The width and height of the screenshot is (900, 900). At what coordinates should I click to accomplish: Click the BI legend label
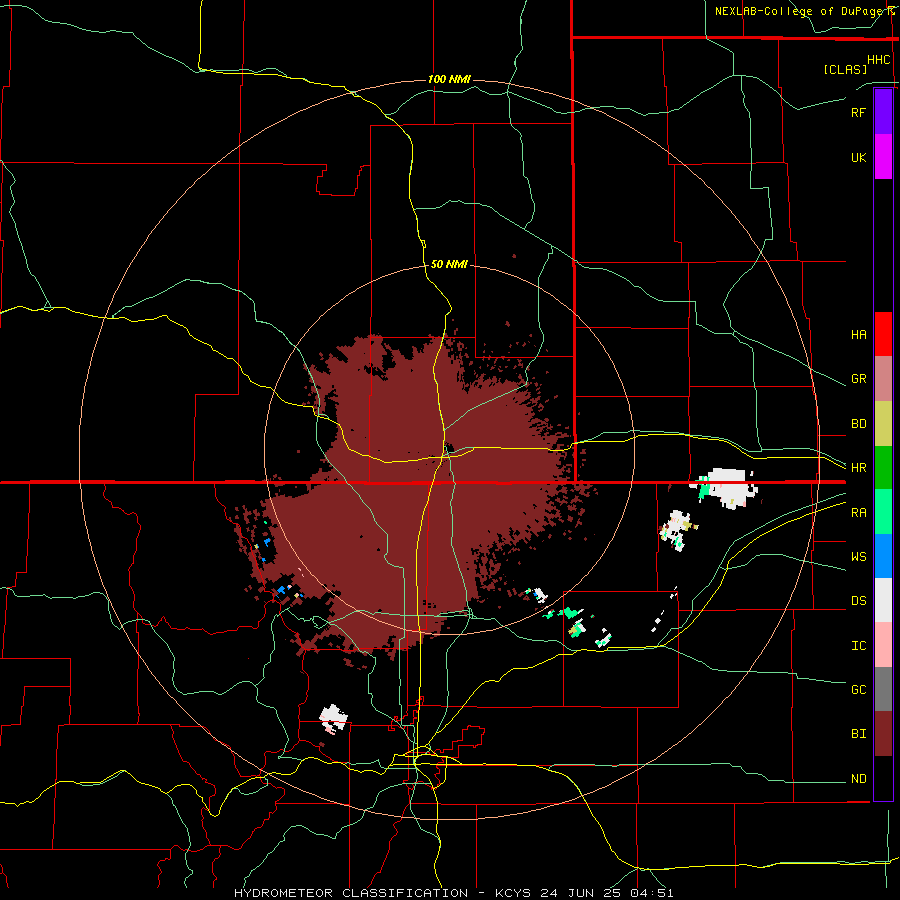coord(858,734)
